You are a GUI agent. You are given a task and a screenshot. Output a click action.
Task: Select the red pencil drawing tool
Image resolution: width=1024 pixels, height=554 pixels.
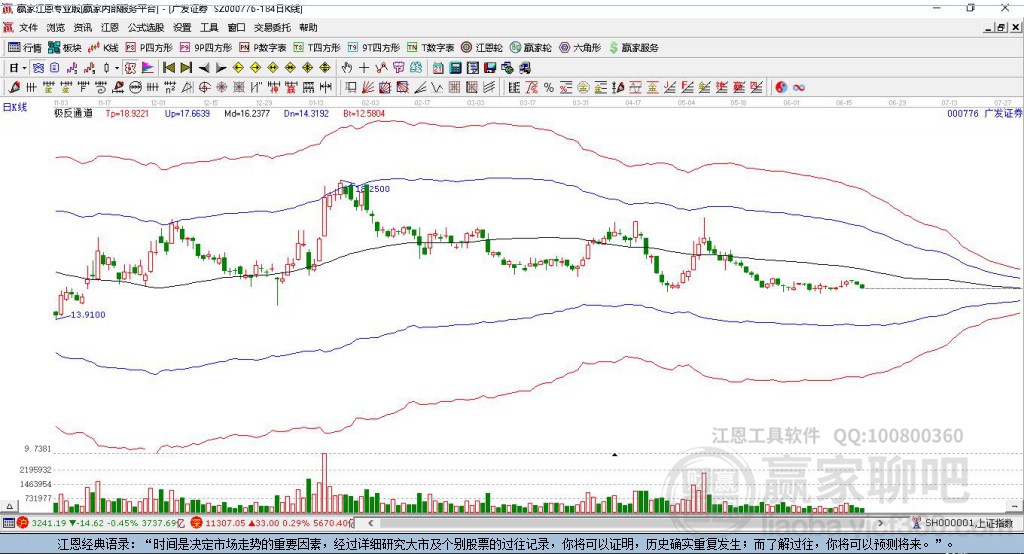pyautogui.click(x=14, y=88)
